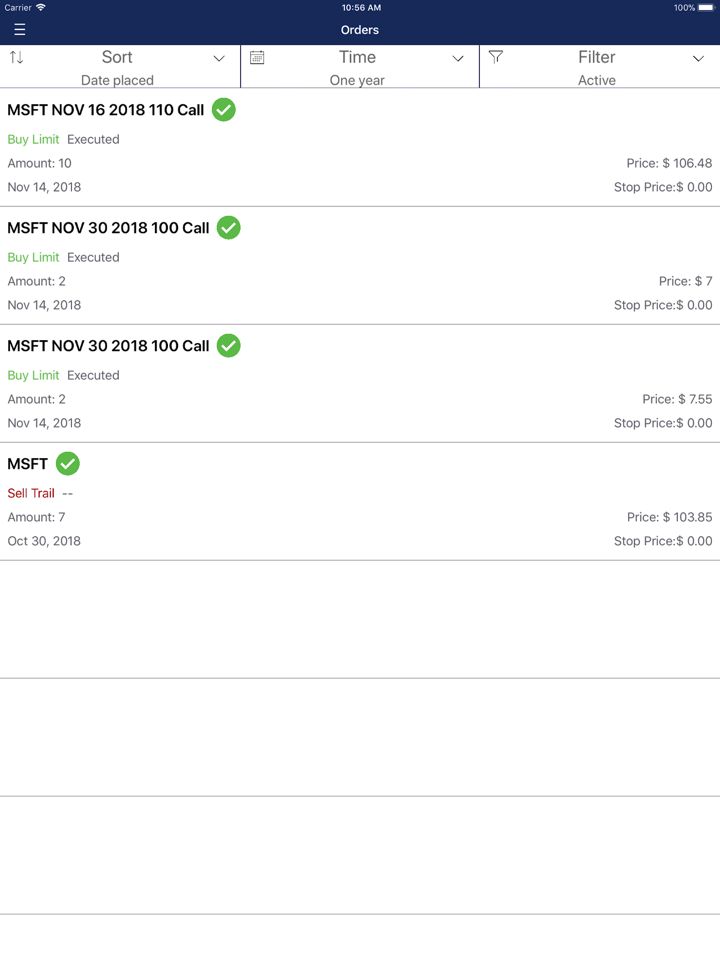Click green checkmark beside MSFT stock order
The height and width of the screenshot is (960, 720).
pos(68,464)
